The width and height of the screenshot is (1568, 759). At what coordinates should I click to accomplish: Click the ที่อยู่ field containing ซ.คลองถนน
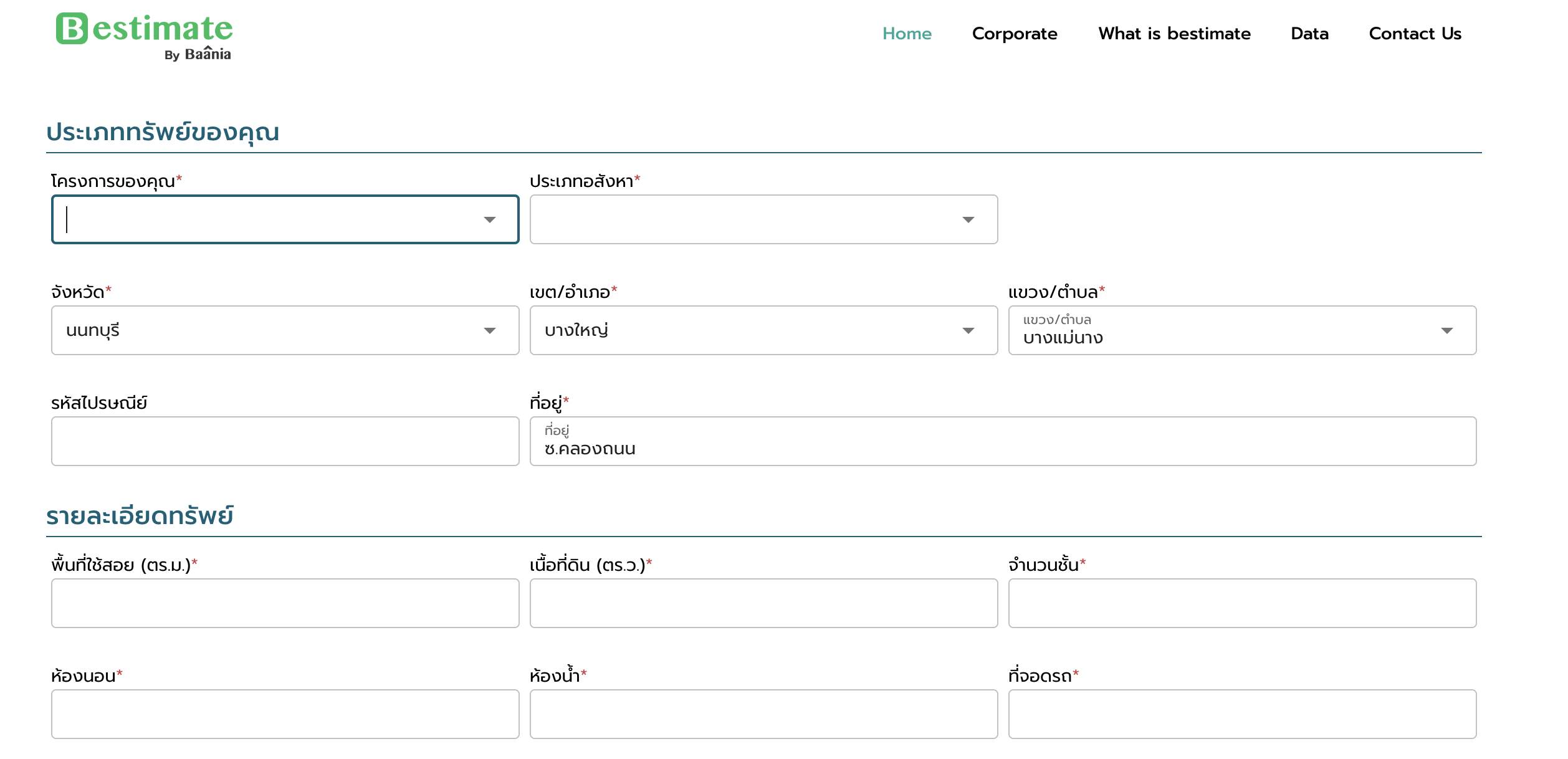coord(1002,441)
